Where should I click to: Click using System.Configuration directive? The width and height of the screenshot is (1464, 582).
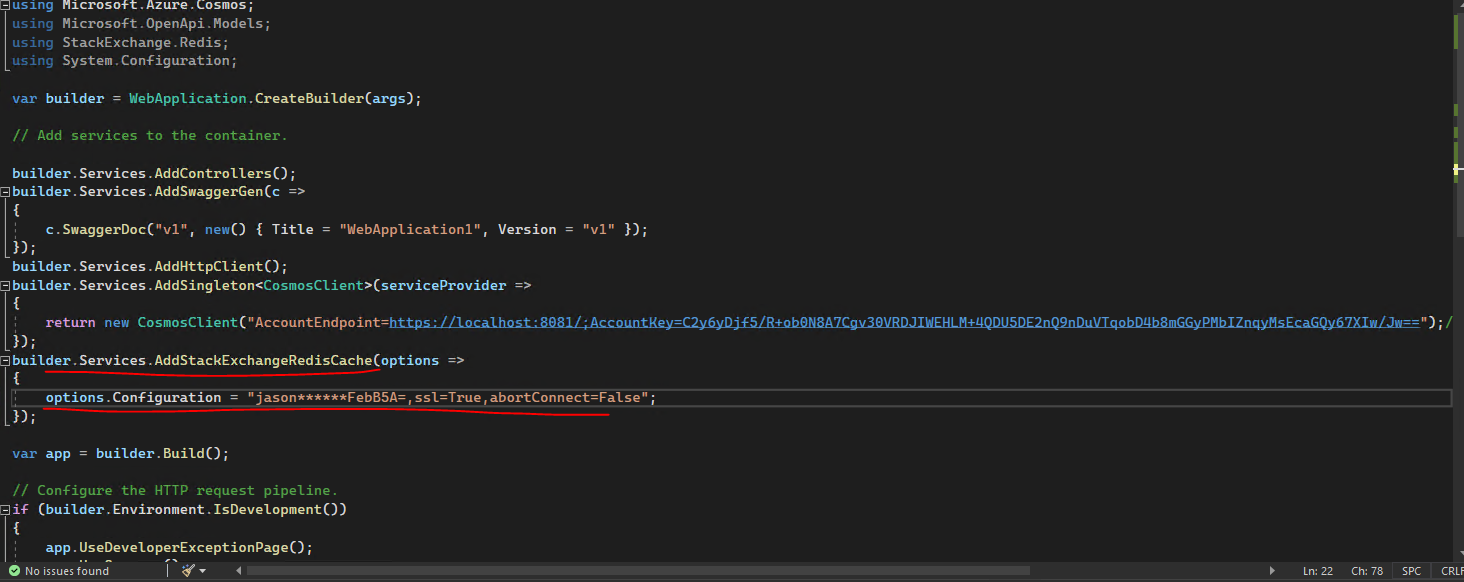click(125, 60)
